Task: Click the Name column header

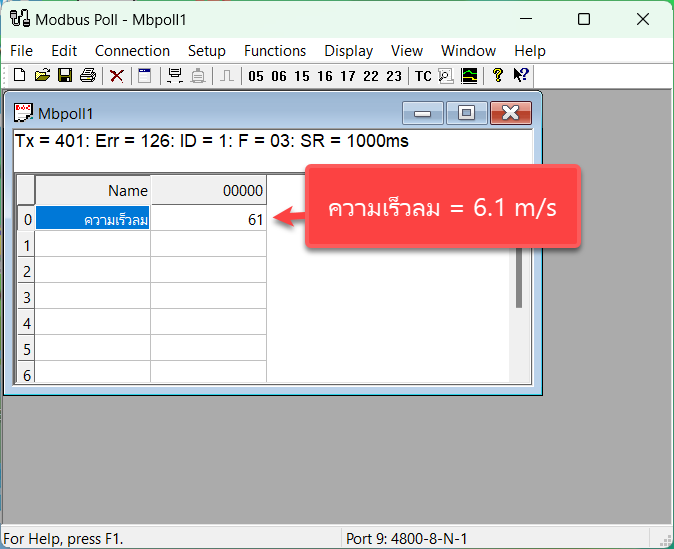Action: [92, 190]
